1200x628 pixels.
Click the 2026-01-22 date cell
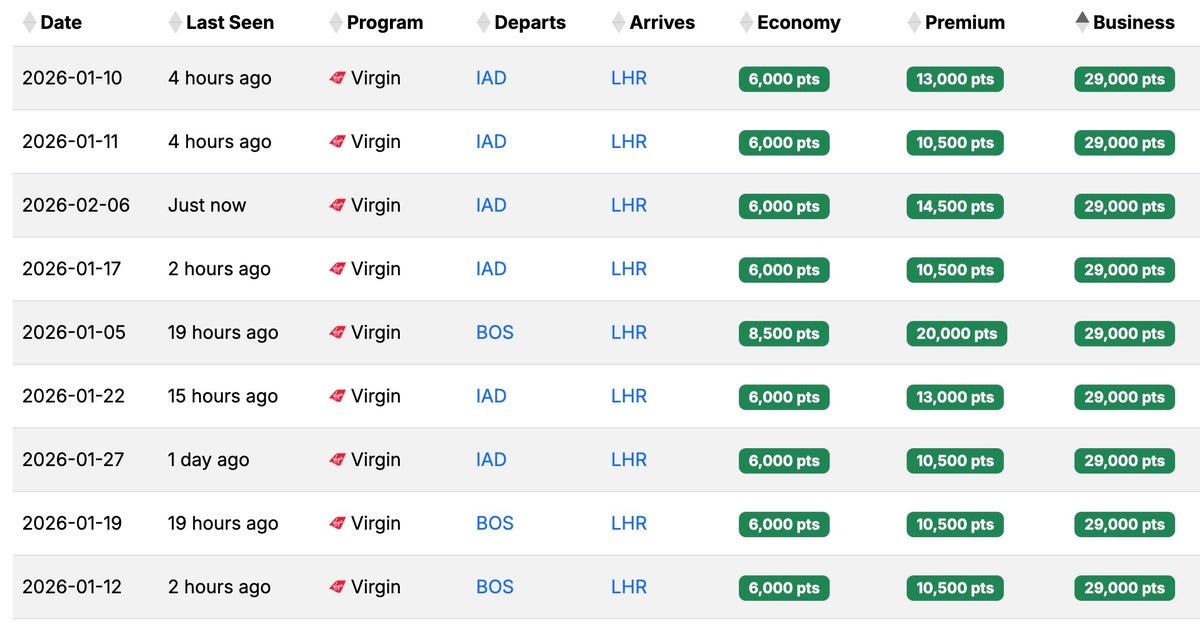[x=73, y=396]
